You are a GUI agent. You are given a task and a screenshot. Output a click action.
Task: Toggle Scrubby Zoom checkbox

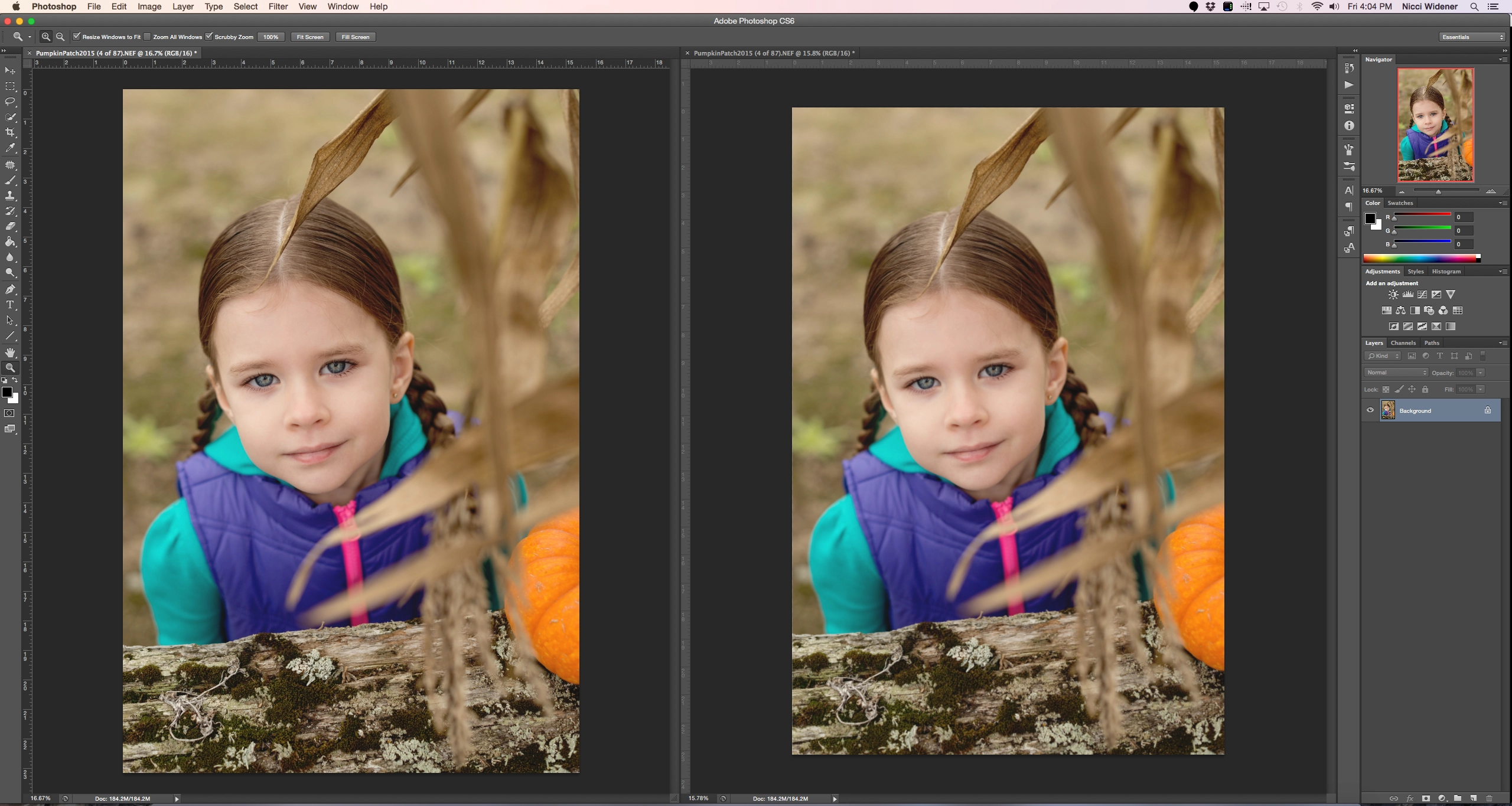pos(209,37)
